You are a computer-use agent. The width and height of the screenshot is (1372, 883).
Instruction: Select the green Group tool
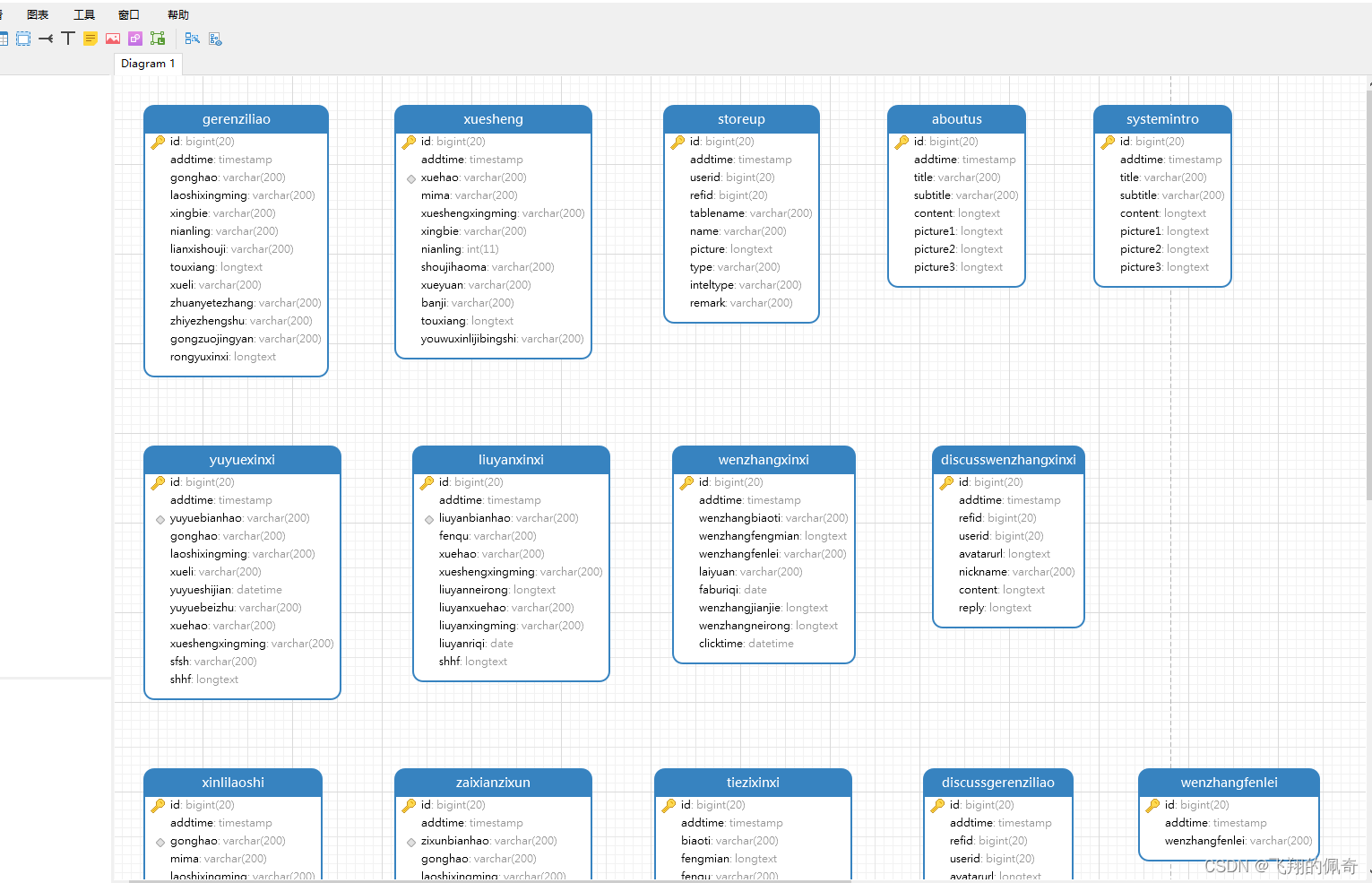tap(158, 38)
